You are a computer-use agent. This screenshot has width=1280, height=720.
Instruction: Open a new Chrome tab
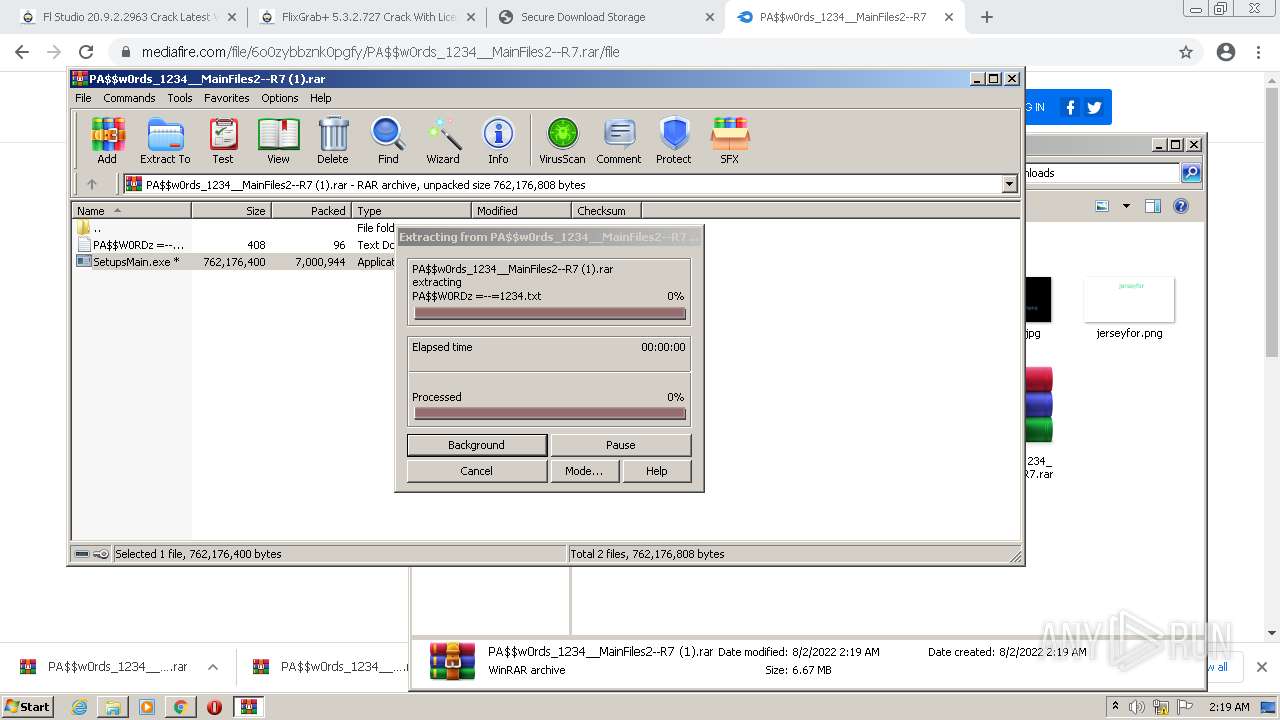click(987, 17)
